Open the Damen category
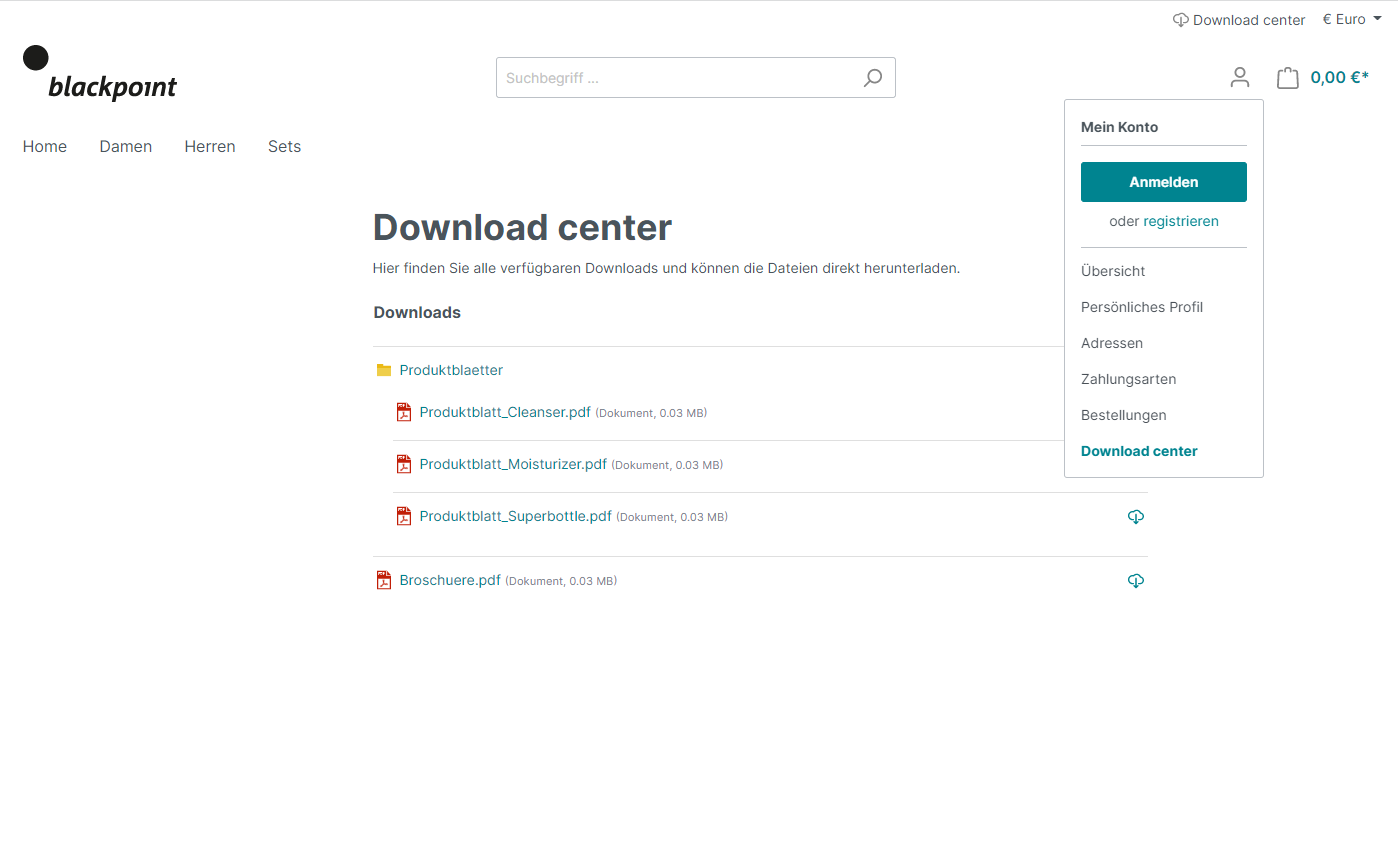 point(126,146)
